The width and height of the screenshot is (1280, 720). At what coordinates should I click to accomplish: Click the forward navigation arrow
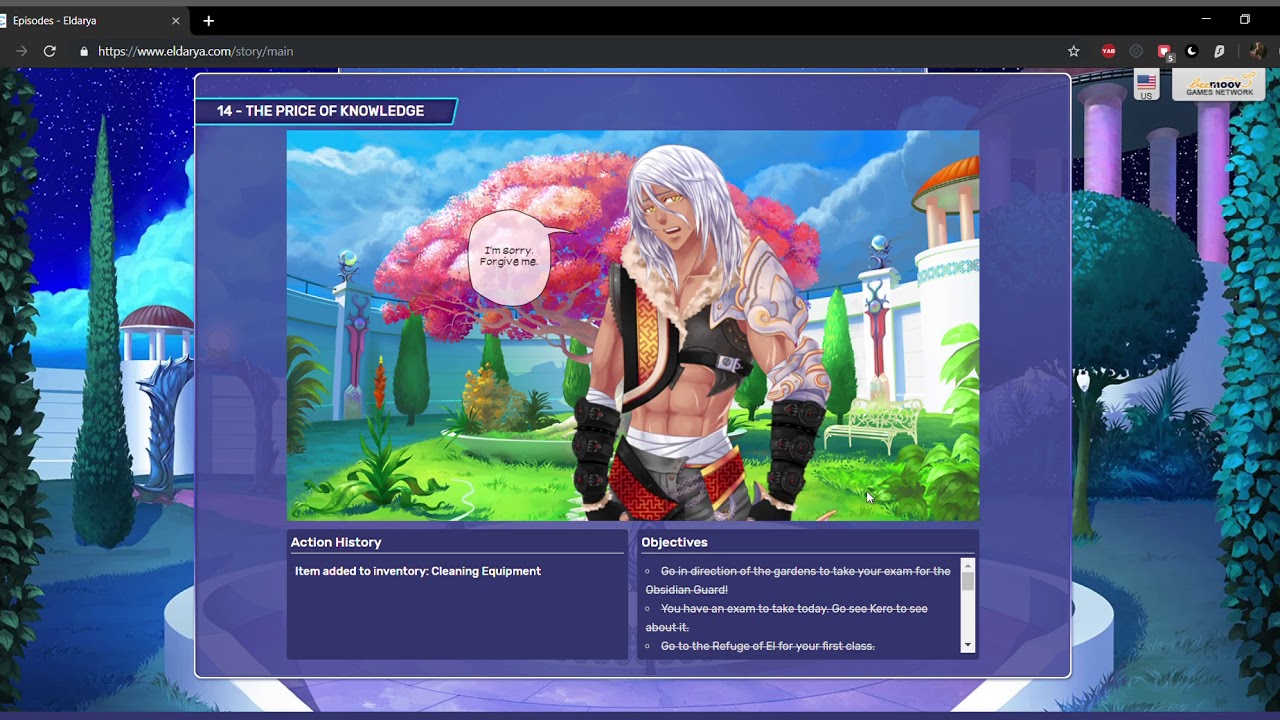coord(21,51)
